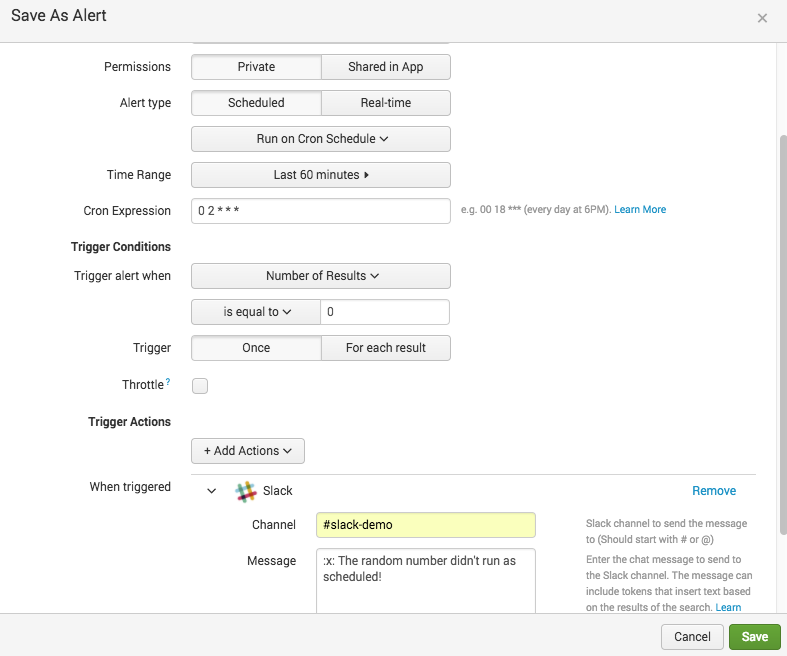Viewport: 787px width, 656px height.
Task: Open Run on Cron Schedule dropdown
Action: (321, 139)
